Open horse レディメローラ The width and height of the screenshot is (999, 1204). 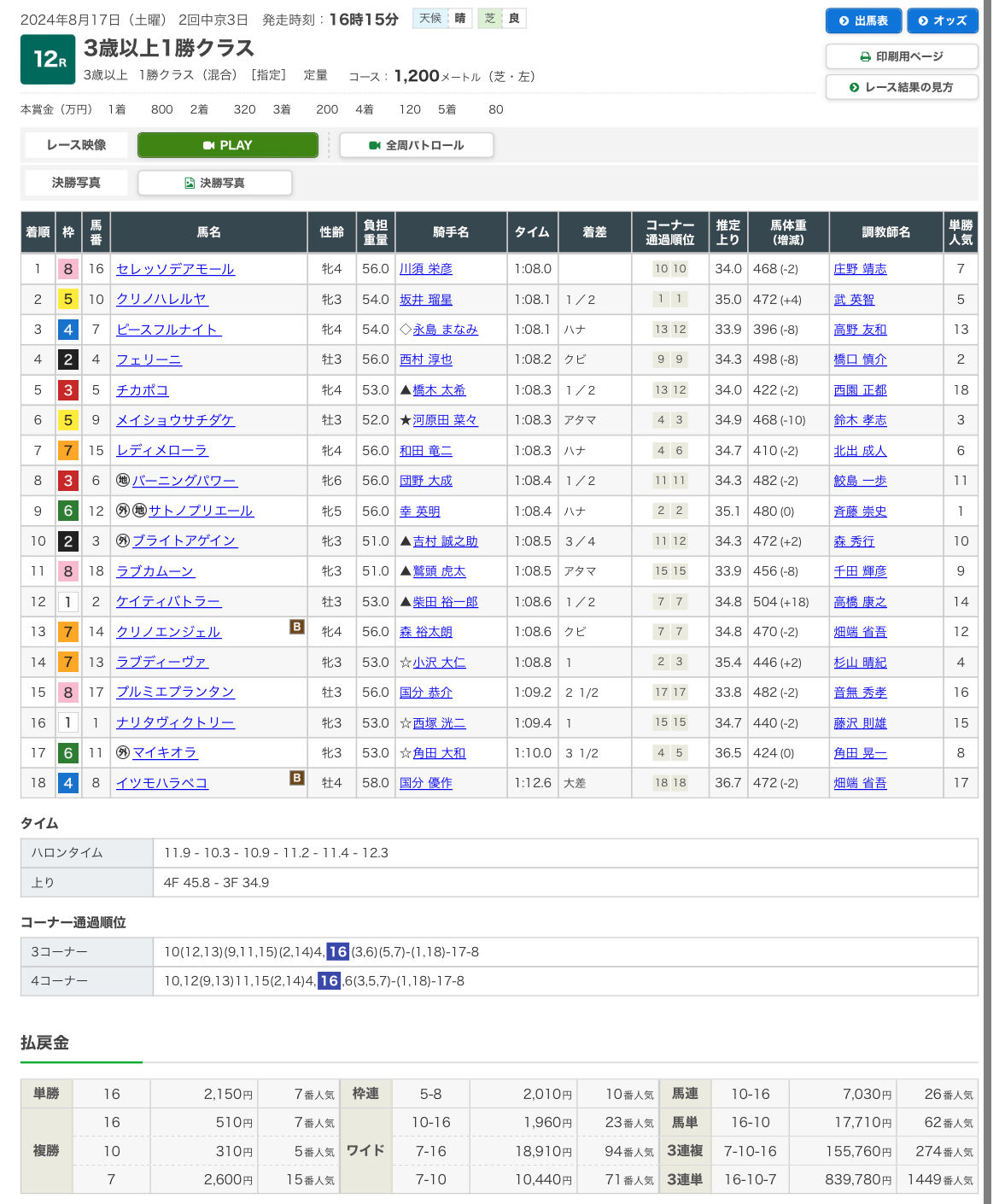click(x=161, y=451)
